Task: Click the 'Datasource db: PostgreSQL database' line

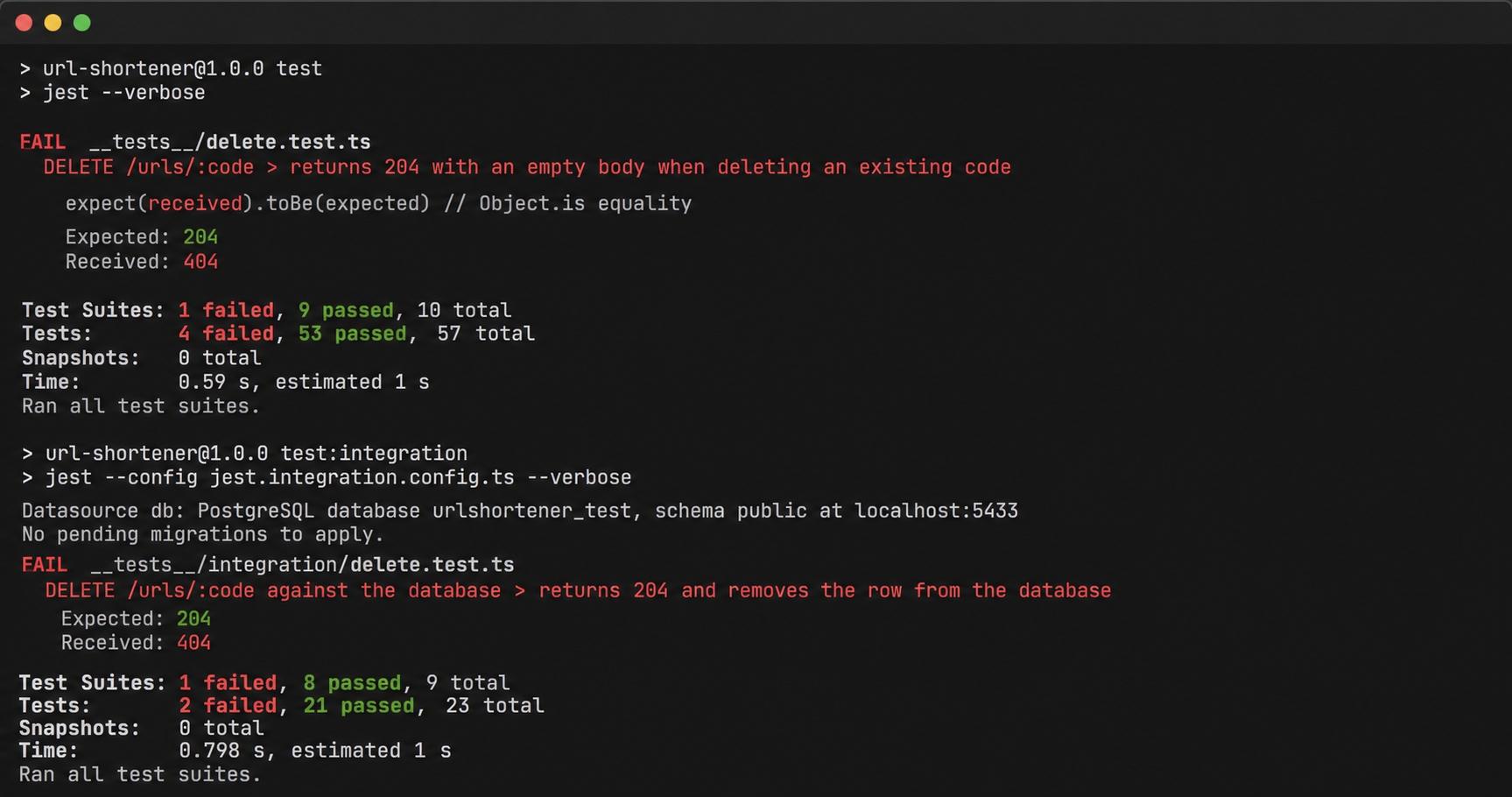Action: tap(520, 511)
